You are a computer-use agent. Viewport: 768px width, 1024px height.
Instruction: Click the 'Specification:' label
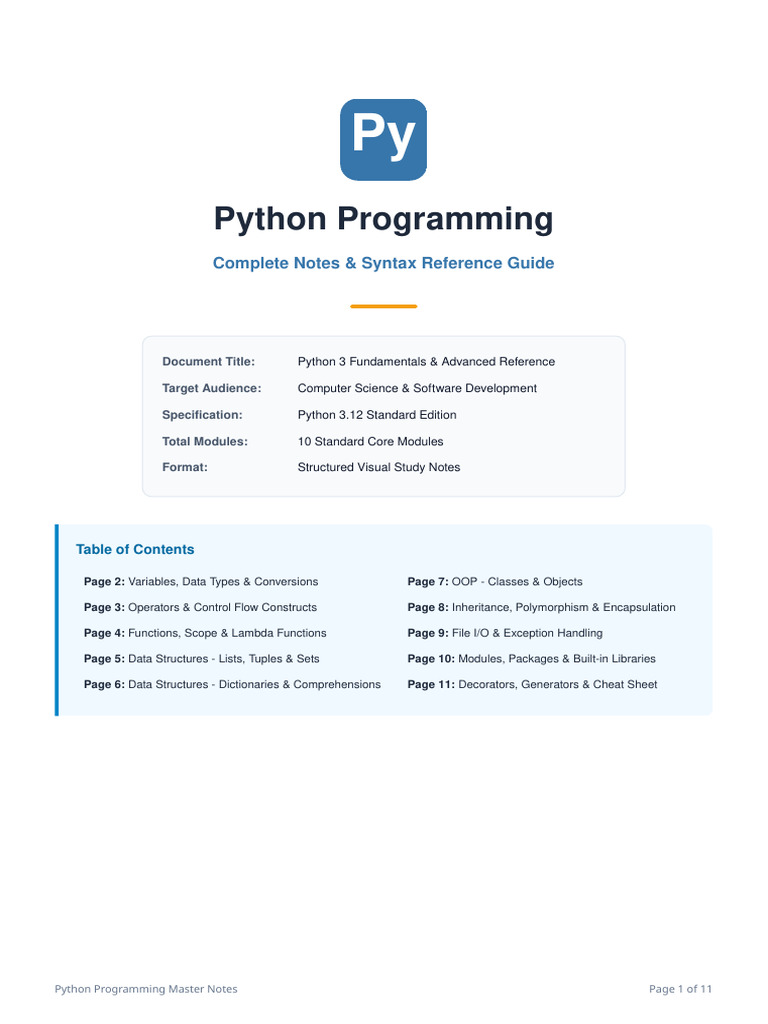(x=202, y=415)
